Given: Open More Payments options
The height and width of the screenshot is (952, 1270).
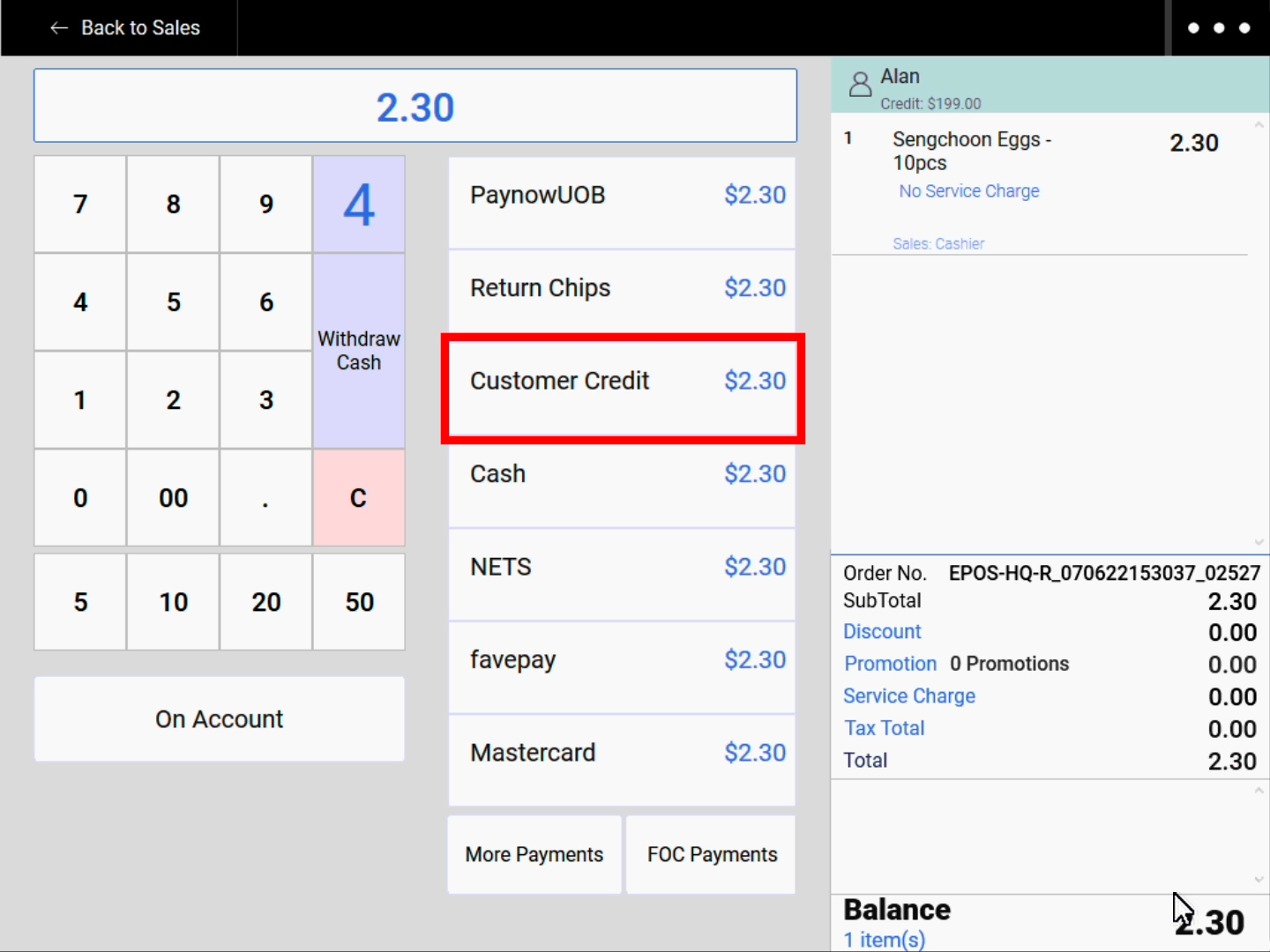Looking at the screenshot, I should tap(534, 854).
